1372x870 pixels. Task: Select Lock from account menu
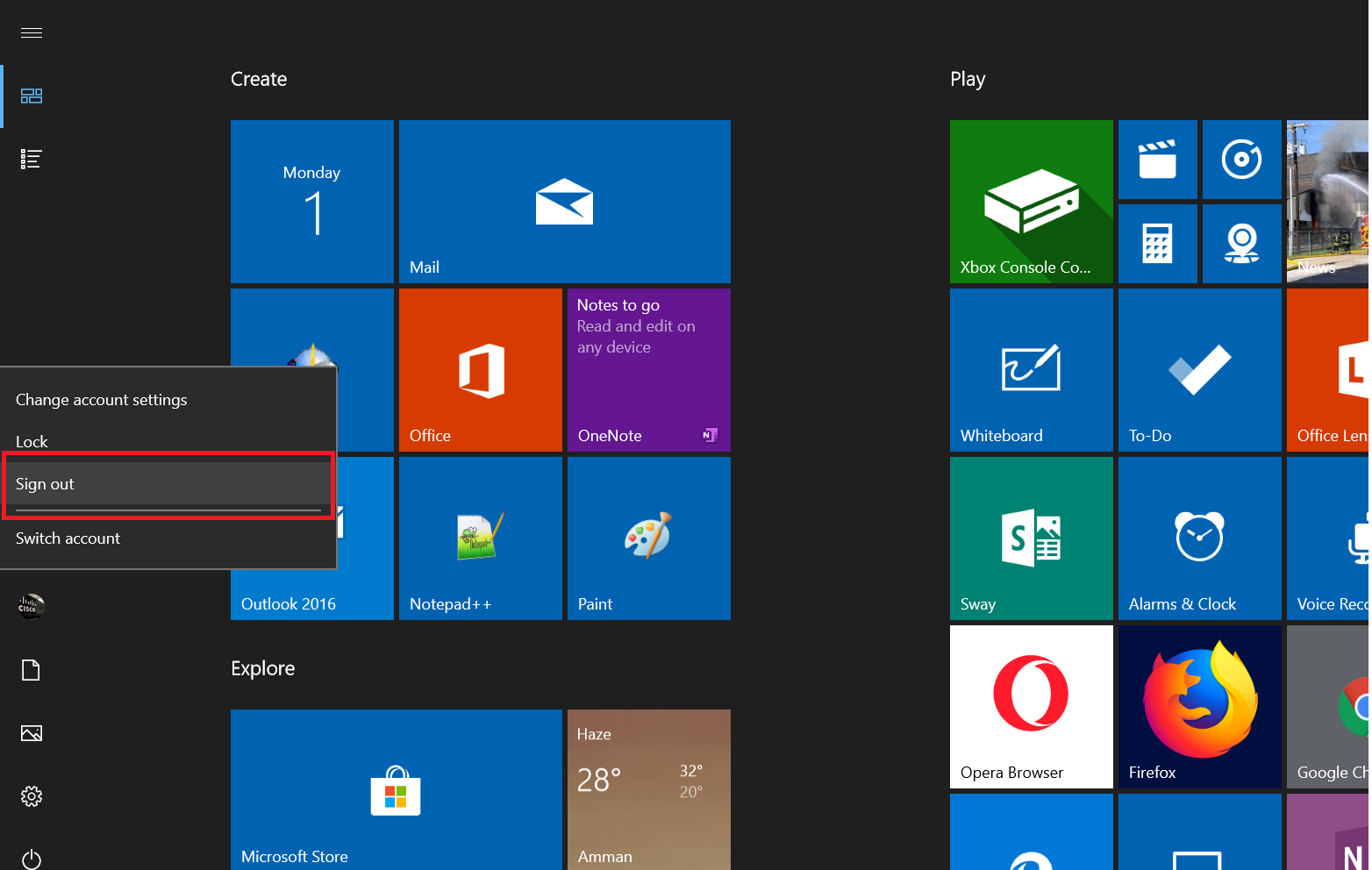point(168,442)
